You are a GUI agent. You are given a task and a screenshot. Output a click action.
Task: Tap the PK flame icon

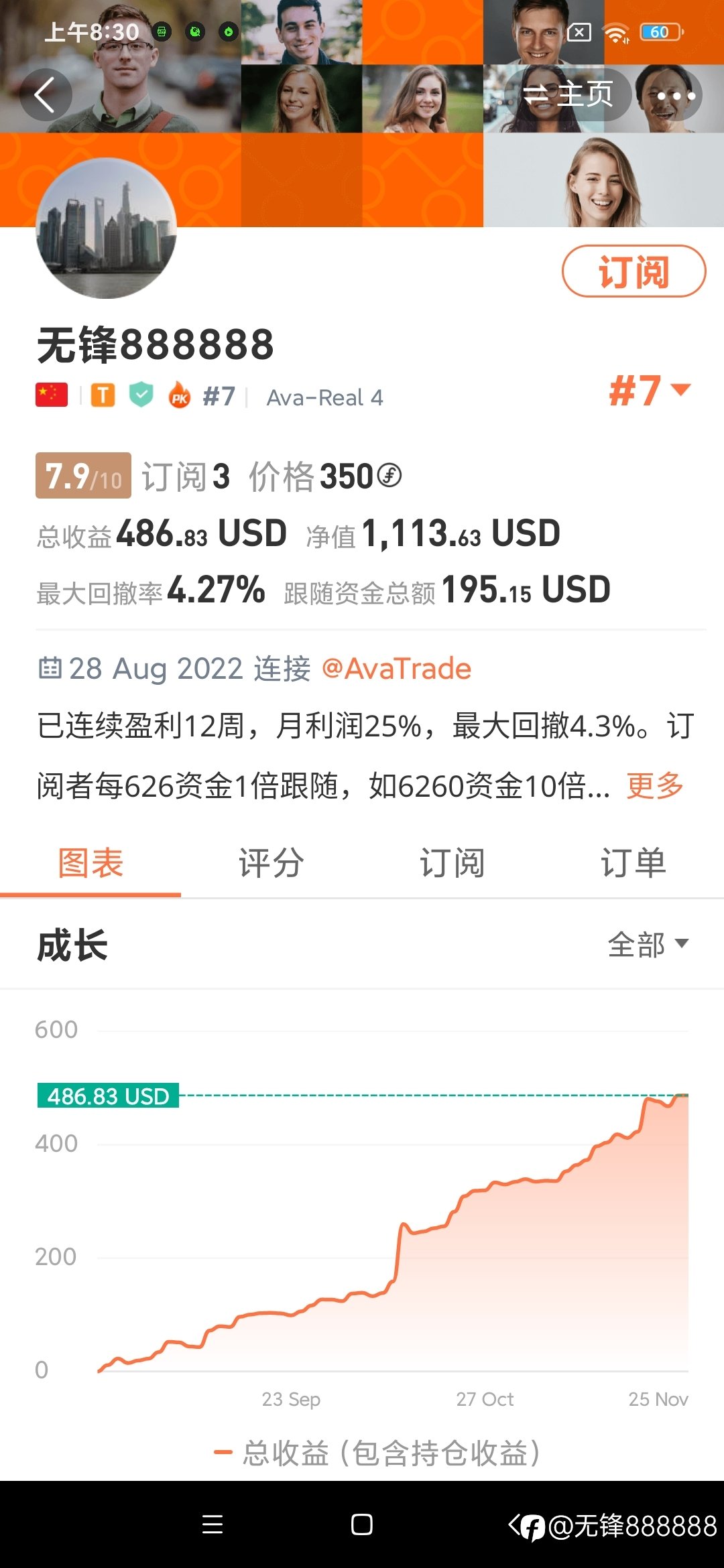[180, 395]
